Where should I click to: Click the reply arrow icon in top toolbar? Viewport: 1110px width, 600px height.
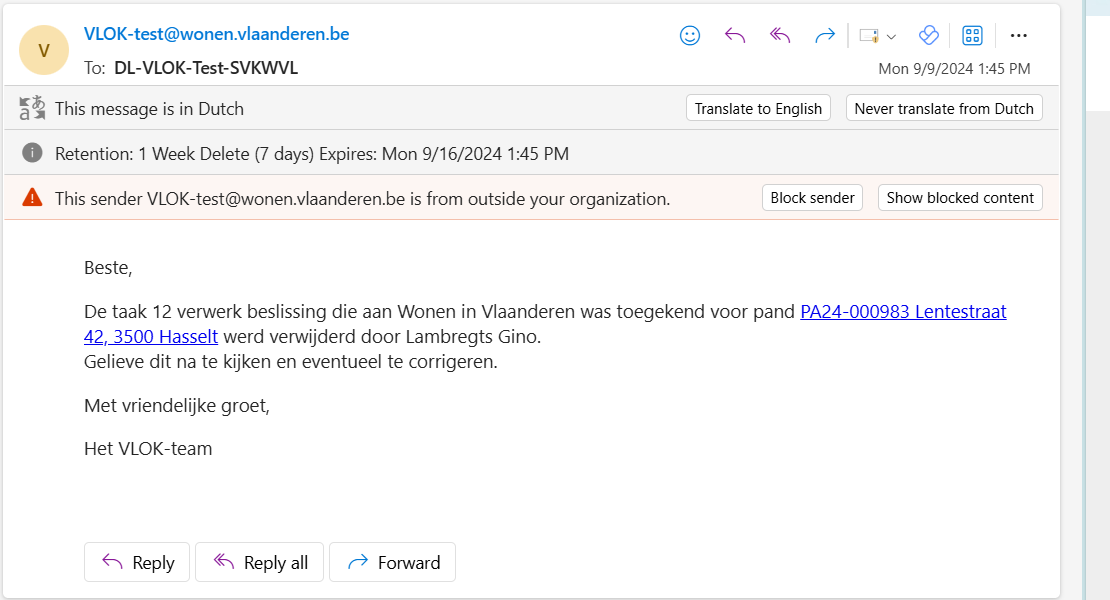click(x=735, y=36)
